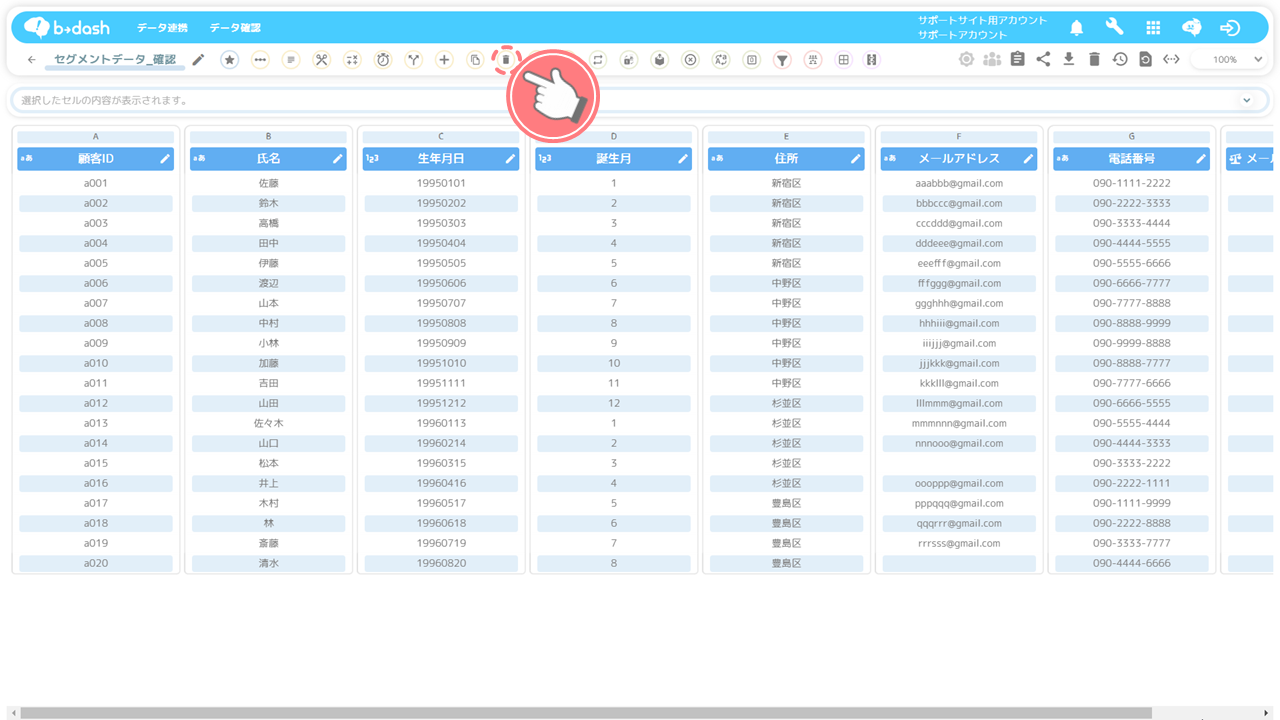Screen dimensions: 1280x720
Task: Select cell 佐々木
Action: pos(268,423)
